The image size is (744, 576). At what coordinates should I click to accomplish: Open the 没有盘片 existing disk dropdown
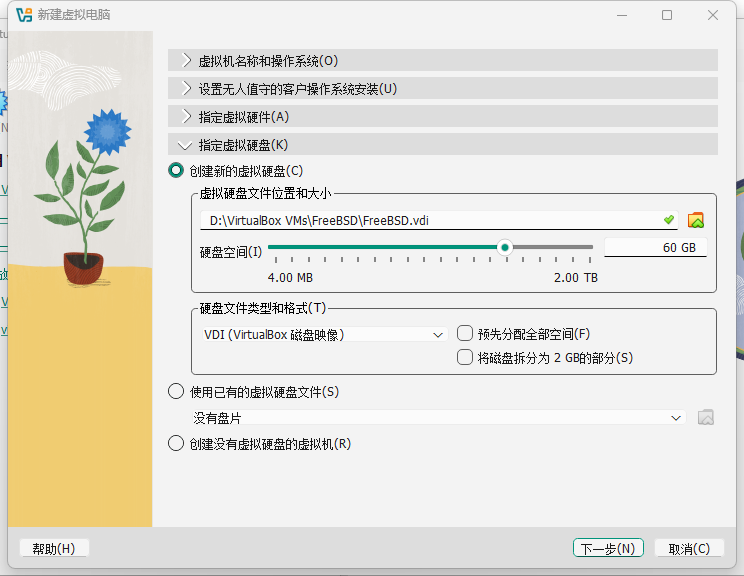pyautogui.click(x=438, y=418)
